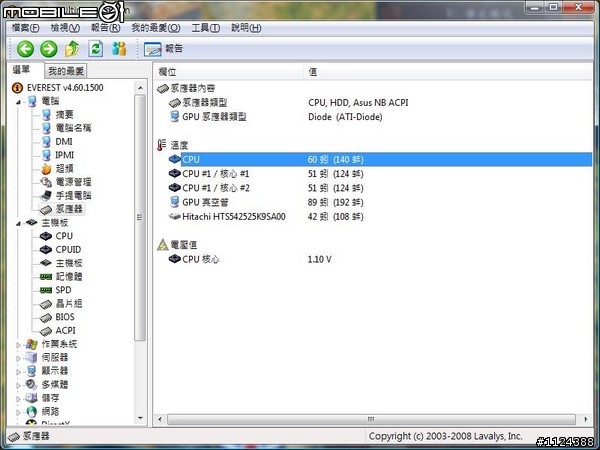The image size is (600, 450).
Task: Open the SPD memory module icon
Action: click(x=46, y=290)
